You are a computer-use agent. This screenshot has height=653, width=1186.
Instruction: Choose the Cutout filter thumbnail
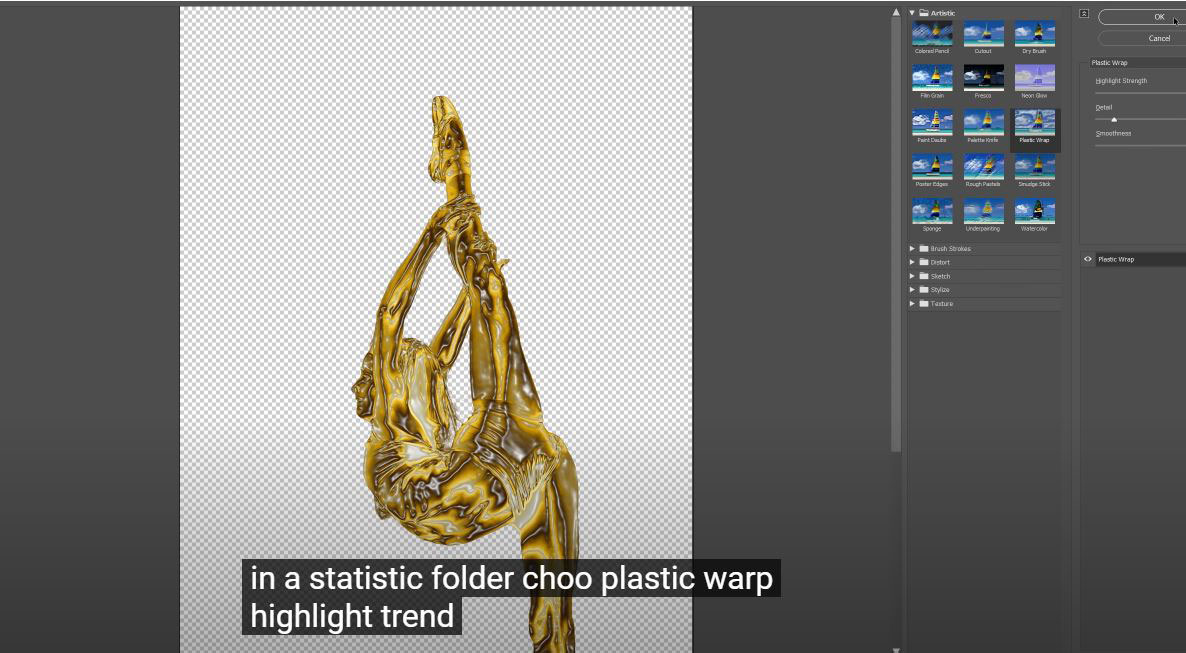click(983, 34)
